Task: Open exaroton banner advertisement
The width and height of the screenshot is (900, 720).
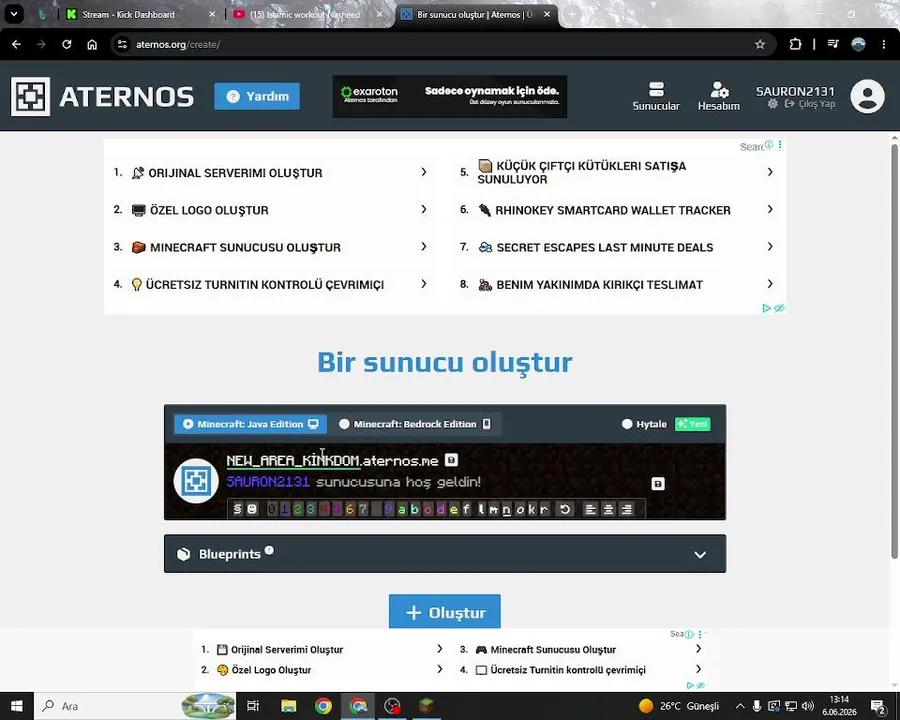Action: pos(450,96)
